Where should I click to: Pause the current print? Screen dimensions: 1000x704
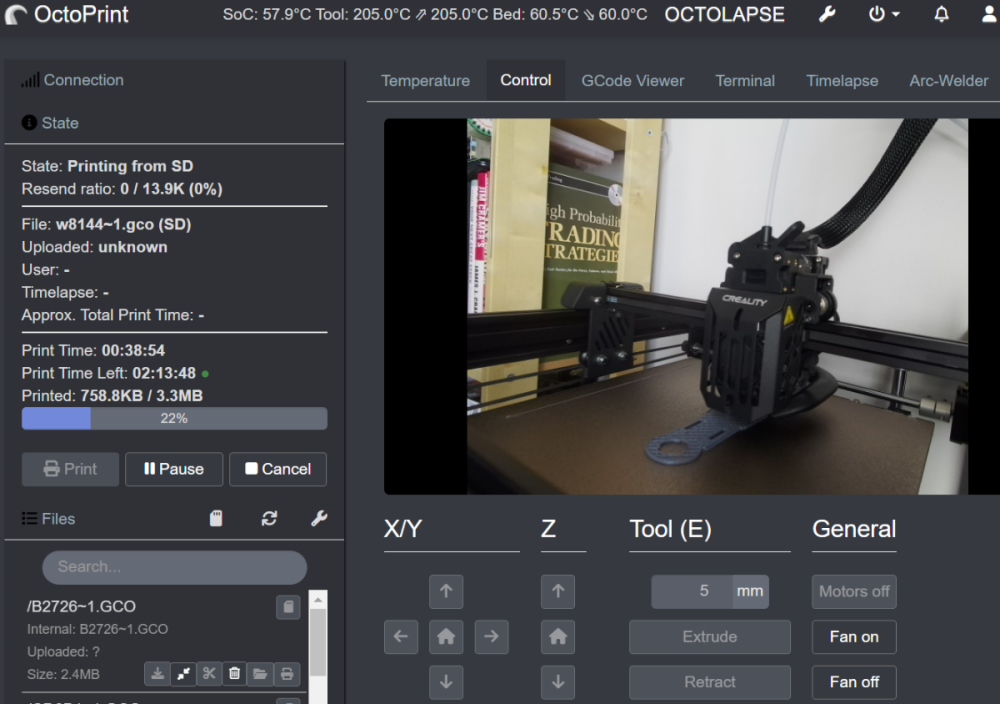pos(174,469)
